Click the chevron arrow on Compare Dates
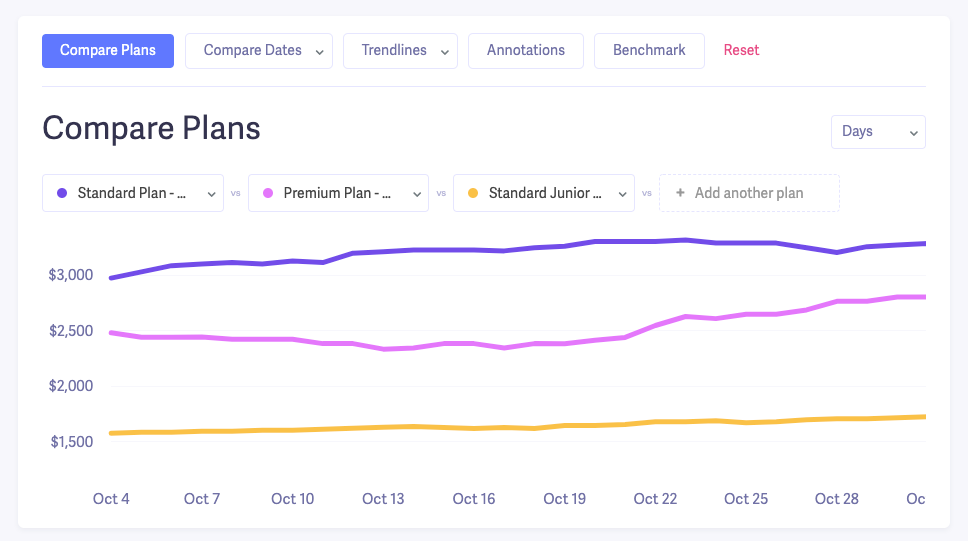 pyautogui.click(x=319, y=52)
